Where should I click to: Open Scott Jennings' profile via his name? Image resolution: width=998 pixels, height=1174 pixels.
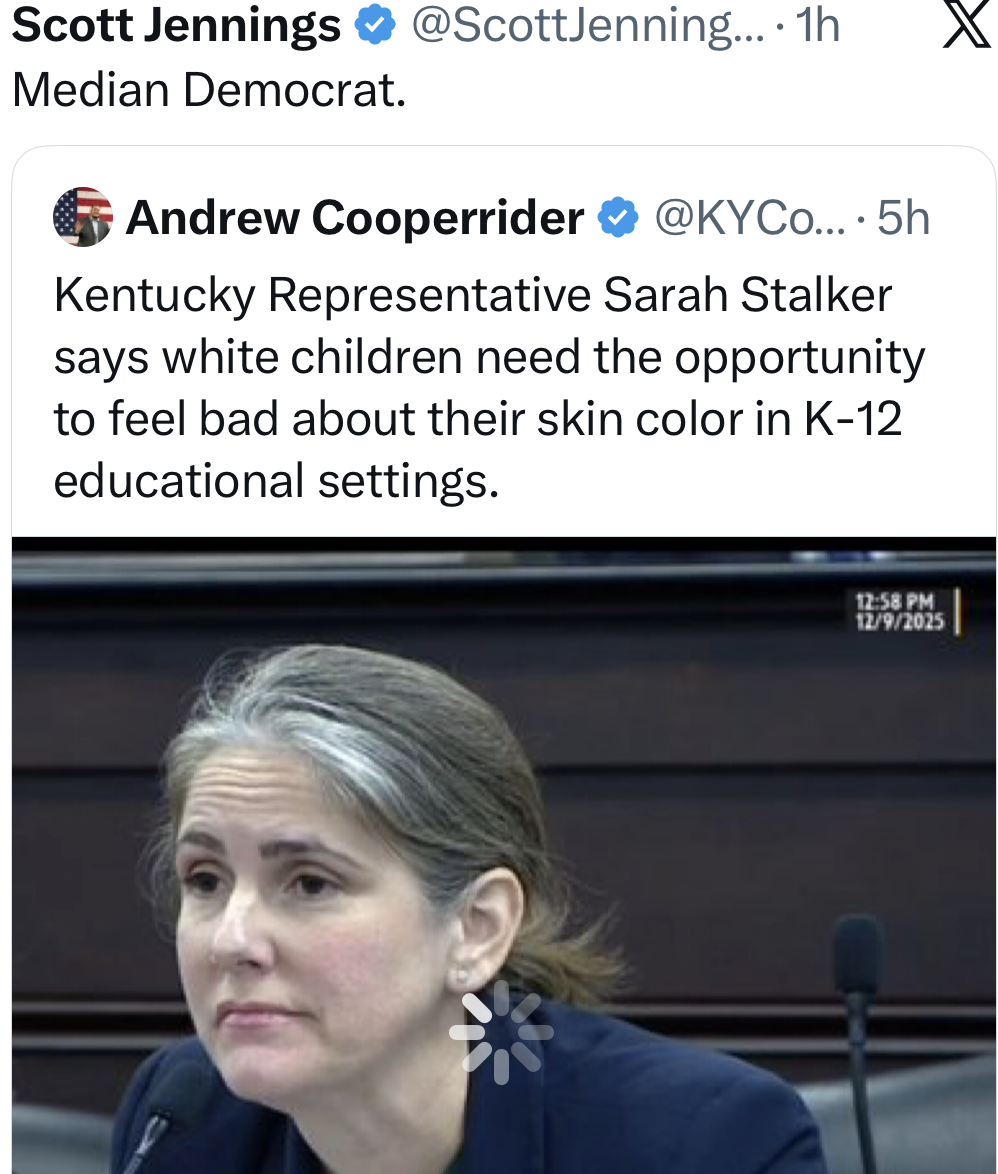[176, 27]
